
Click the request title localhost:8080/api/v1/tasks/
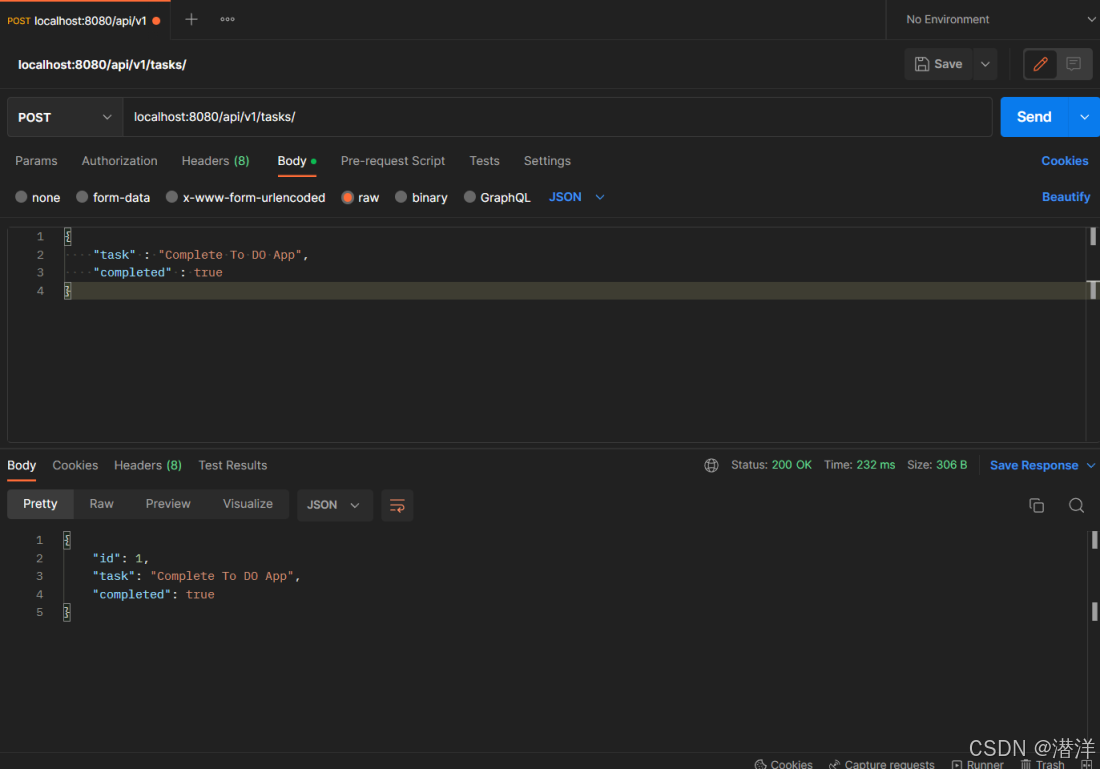tap(102, 65)
